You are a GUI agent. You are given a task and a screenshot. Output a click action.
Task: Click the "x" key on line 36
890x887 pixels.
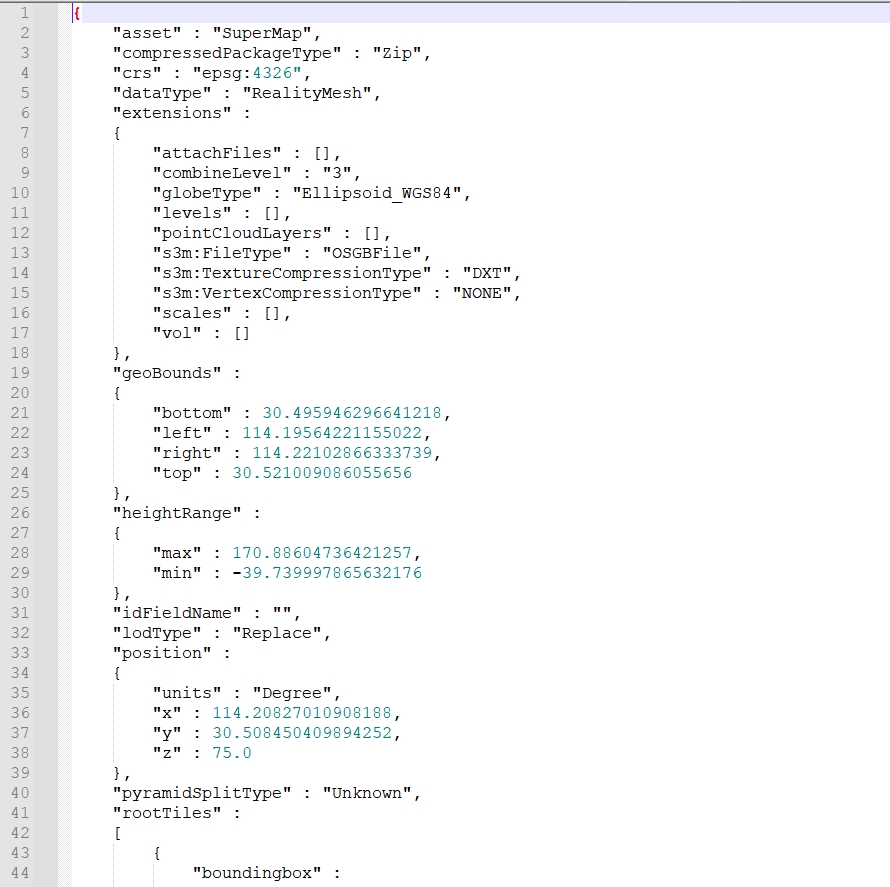pos(167,712)
